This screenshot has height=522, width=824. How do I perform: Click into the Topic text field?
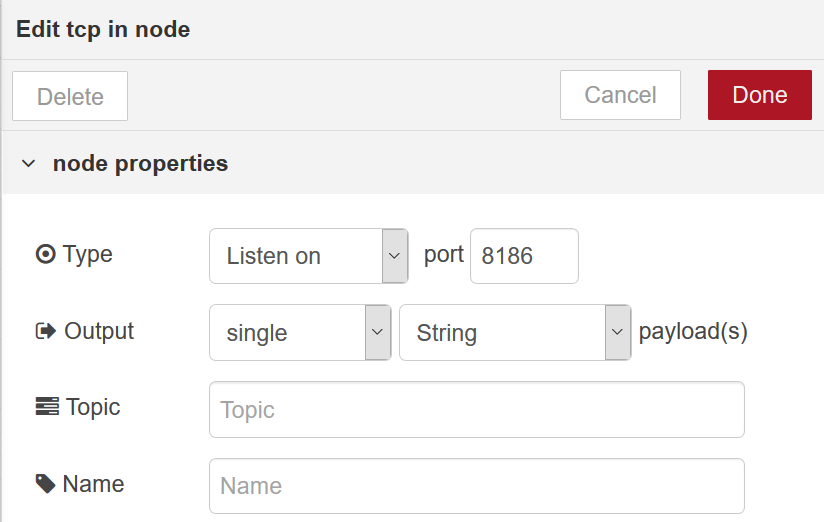477,410
